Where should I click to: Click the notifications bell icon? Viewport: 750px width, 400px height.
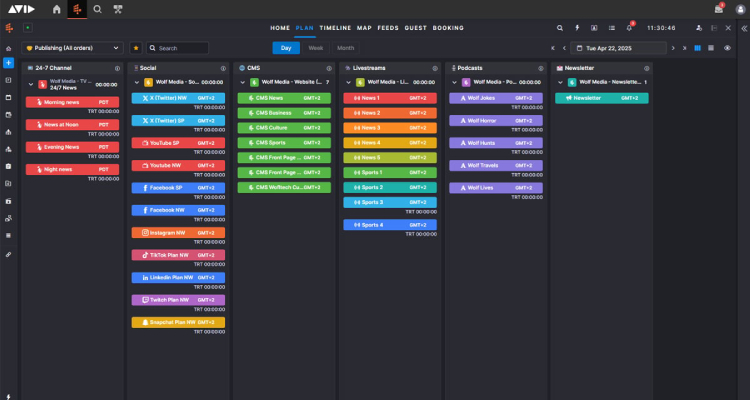(x=629, y=28)
